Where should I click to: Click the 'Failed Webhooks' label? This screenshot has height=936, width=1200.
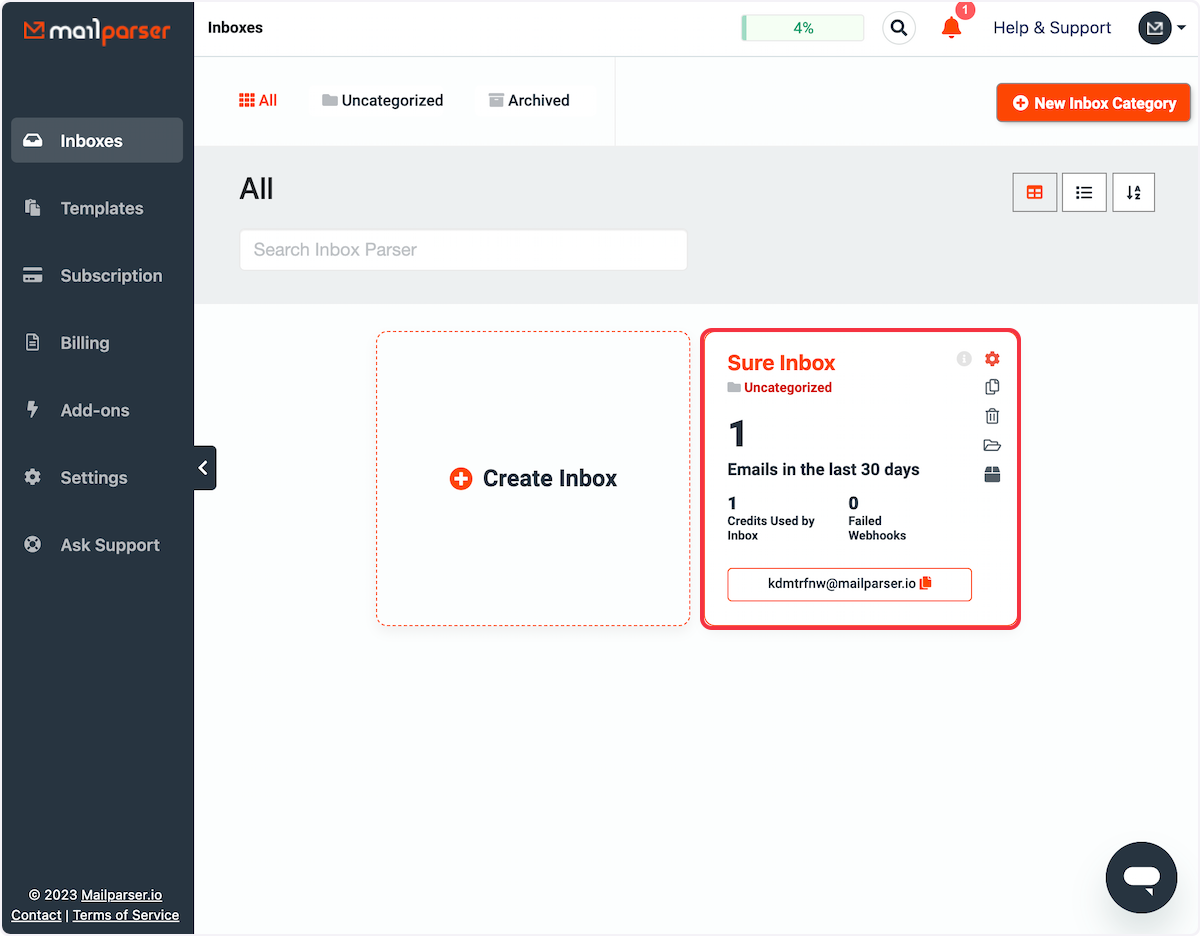click(x=877, y=528)
